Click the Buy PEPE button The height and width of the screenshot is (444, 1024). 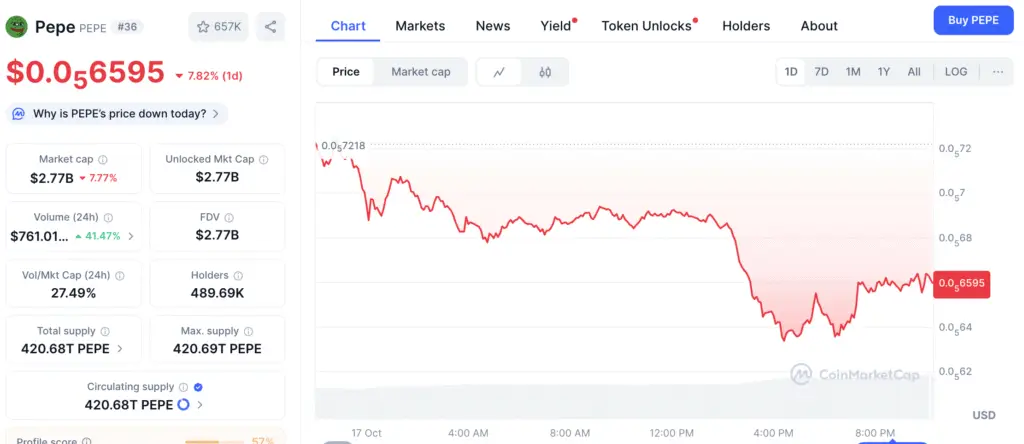[x=973, y=20]
